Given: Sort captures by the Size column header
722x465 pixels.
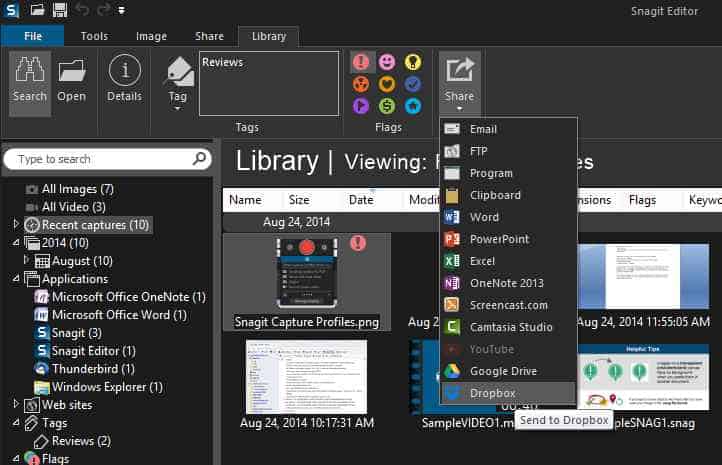Looking at the screenshot, I should point(299,200).
